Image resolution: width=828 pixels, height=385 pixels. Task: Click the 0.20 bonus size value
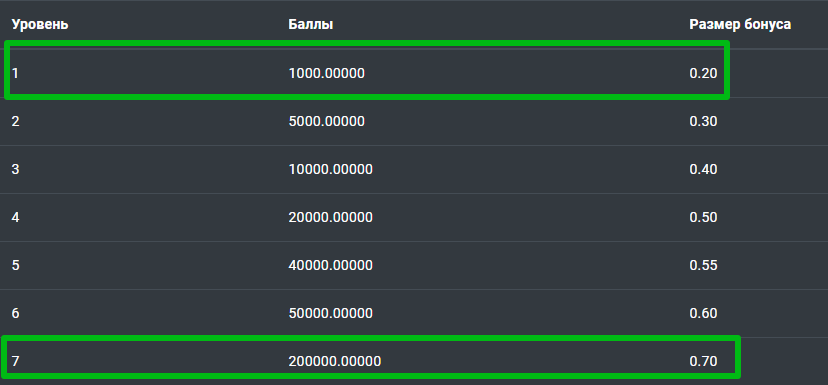703,73
